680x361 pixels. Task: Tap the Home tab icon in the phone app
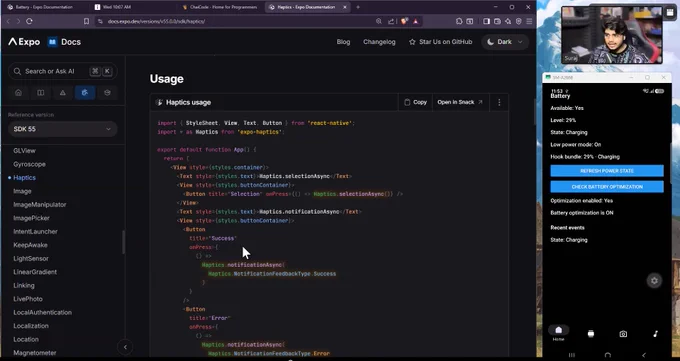click(x=559, y=330)
